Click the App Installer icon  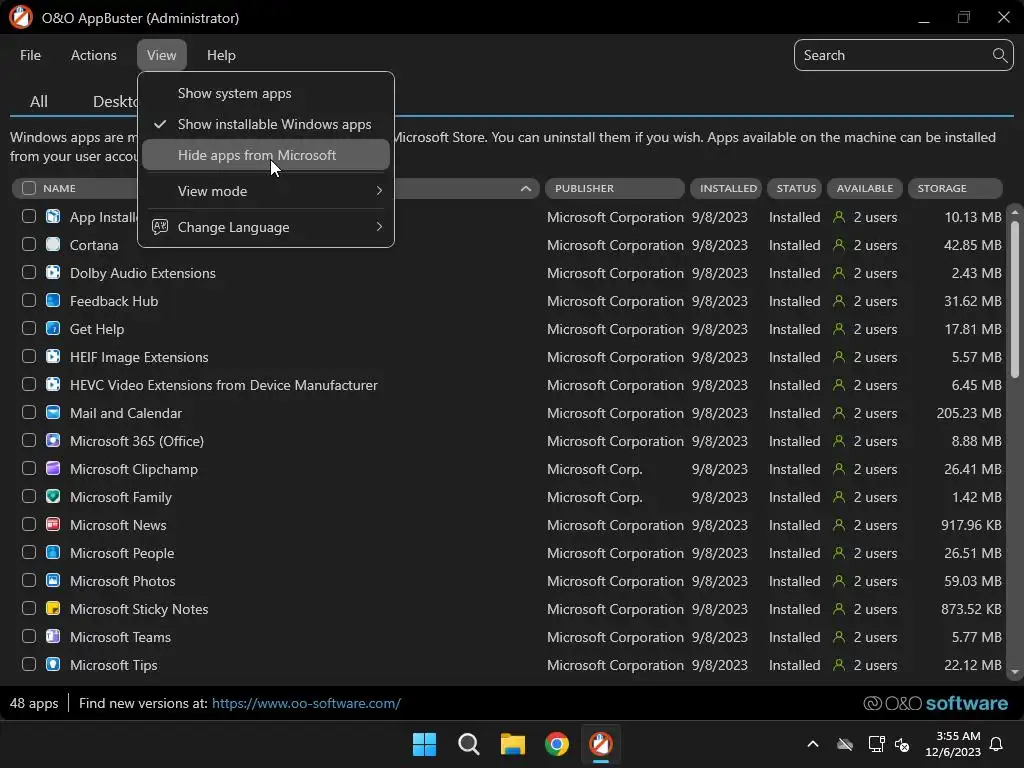click(x=53, y=217)
